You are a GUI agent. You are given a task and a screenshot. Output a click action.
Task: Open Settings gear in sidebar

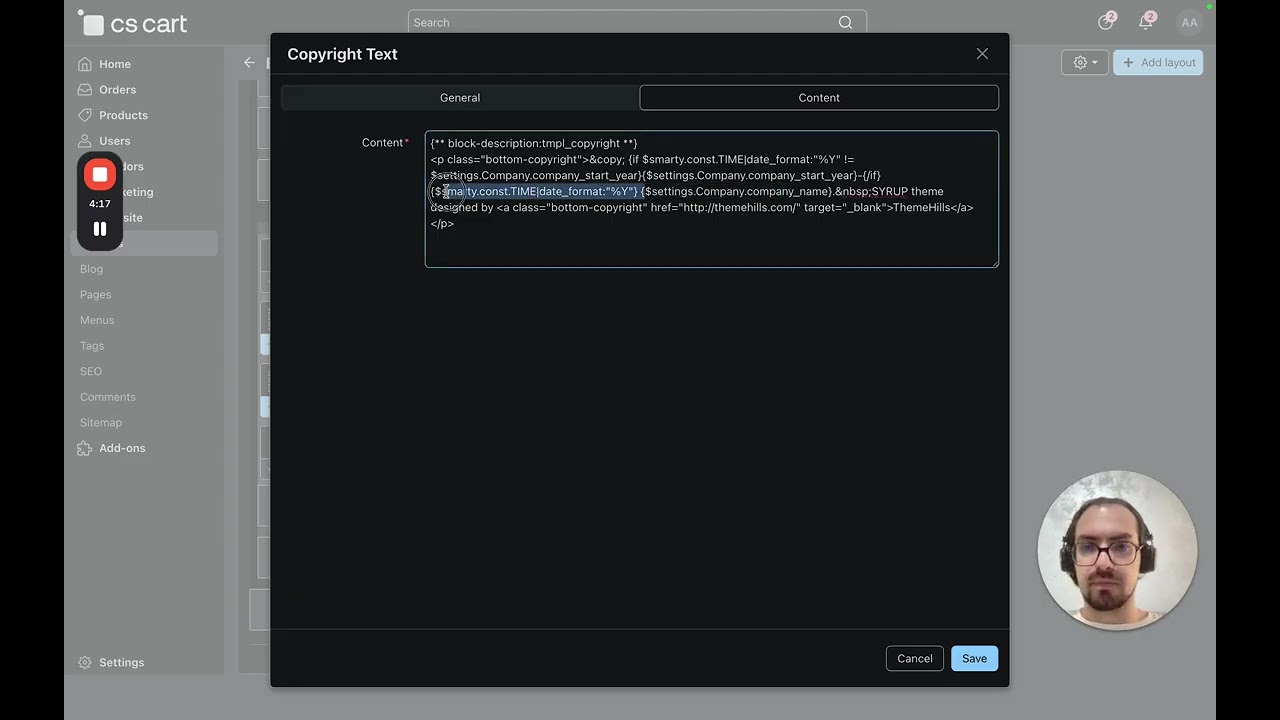85,663
